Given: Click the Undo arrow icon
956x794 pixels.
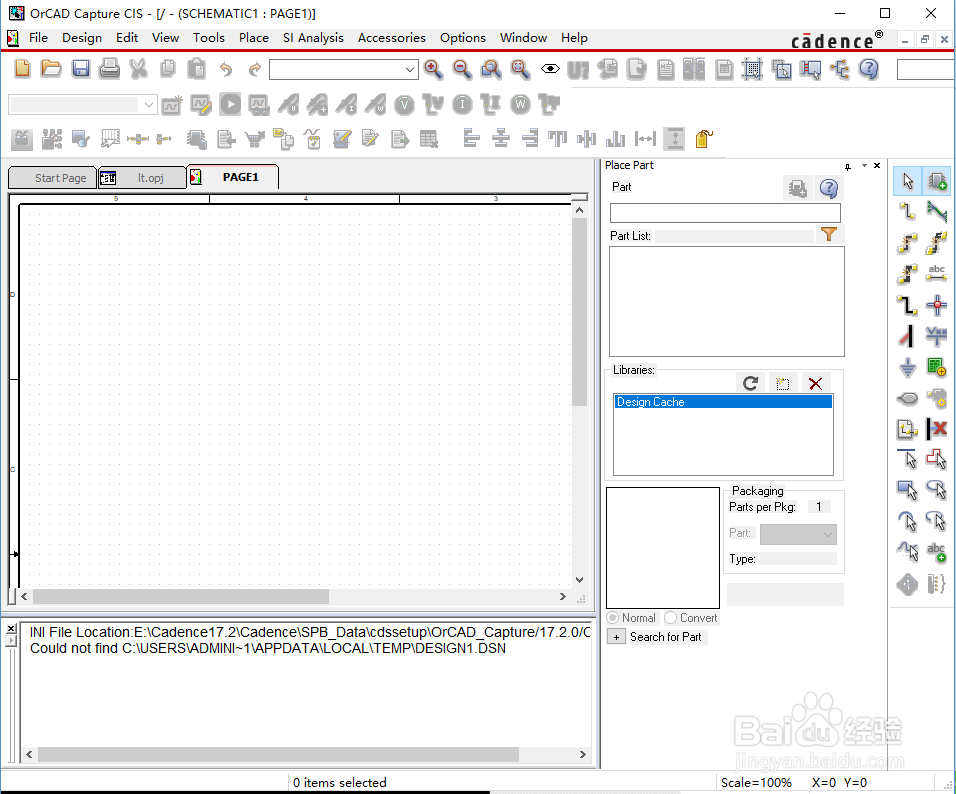Looking at the screenshot, I should click(226, 69).
